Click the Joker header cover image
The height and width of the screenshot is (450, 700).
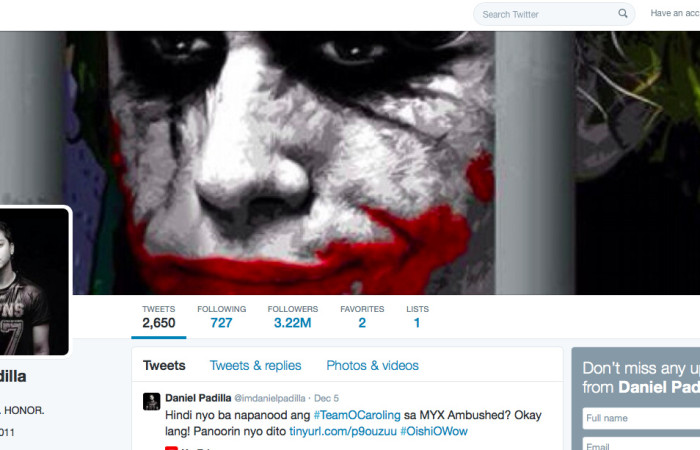click(350, 163)
